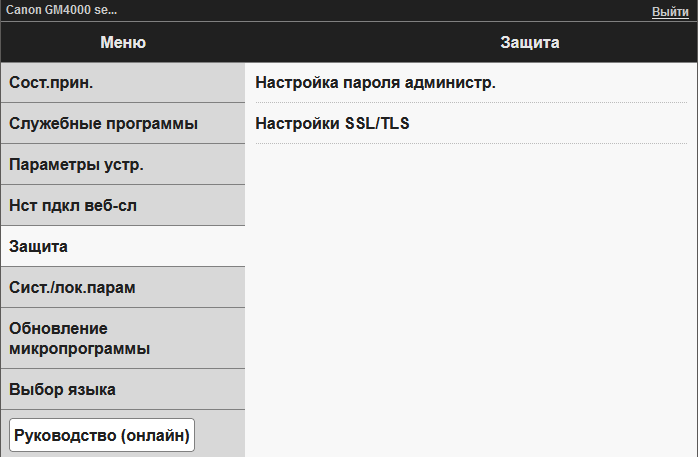
Task: Select Служебные программы in the menu
Action: click(x=122, y=123)
